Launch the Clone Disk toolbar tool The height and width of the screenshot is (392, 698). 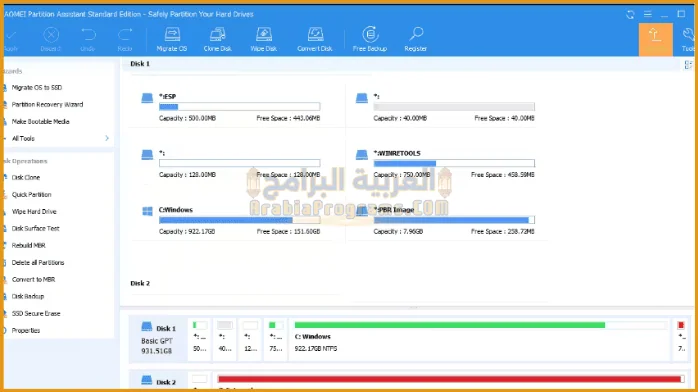(x=217, y=39)
